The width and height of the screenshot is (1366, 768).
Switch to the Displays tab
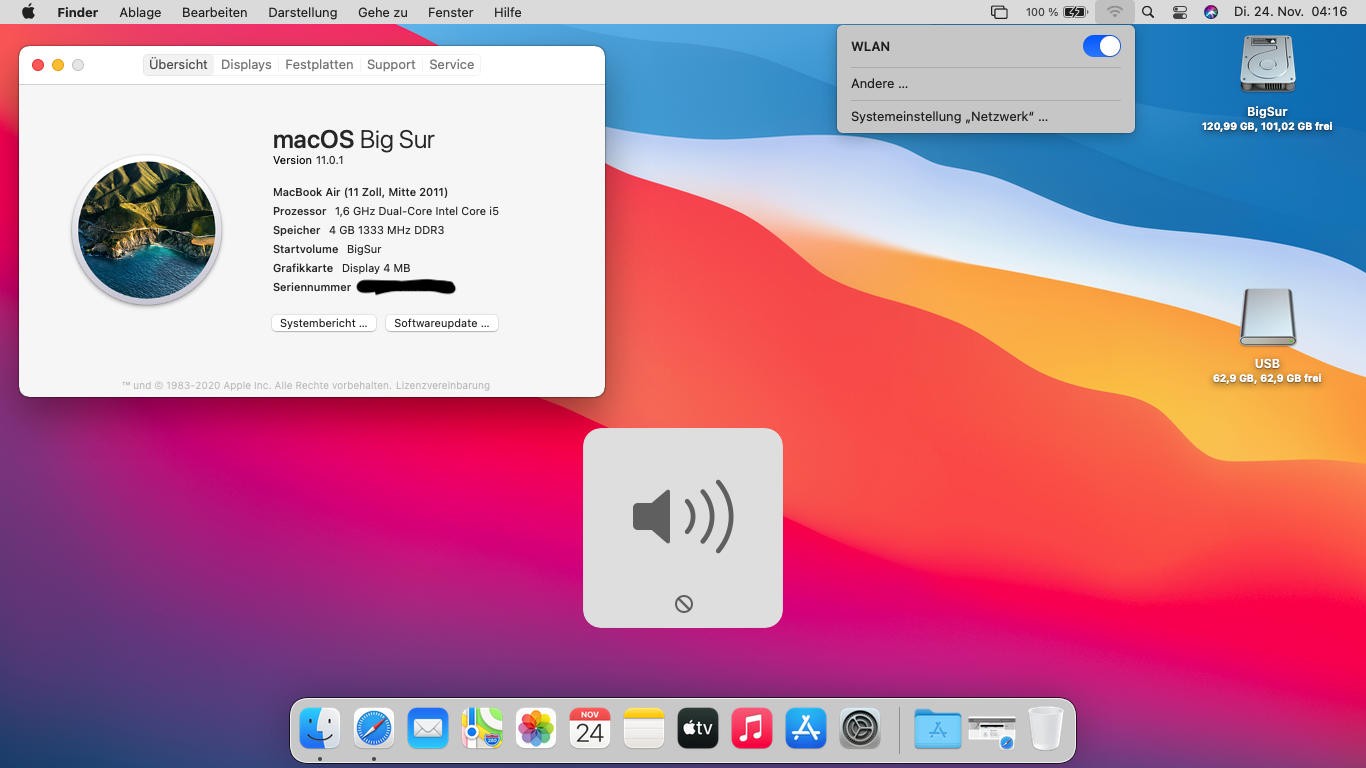[x=246, y=64]
